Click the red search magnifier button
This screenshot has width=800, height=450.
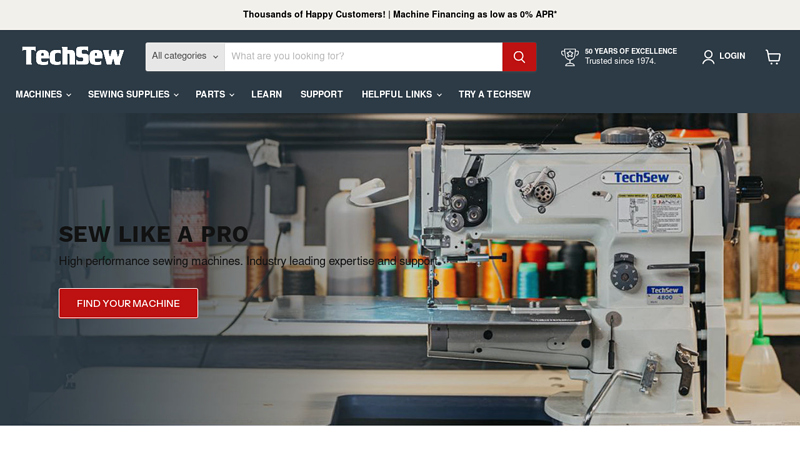coord(519,57)
